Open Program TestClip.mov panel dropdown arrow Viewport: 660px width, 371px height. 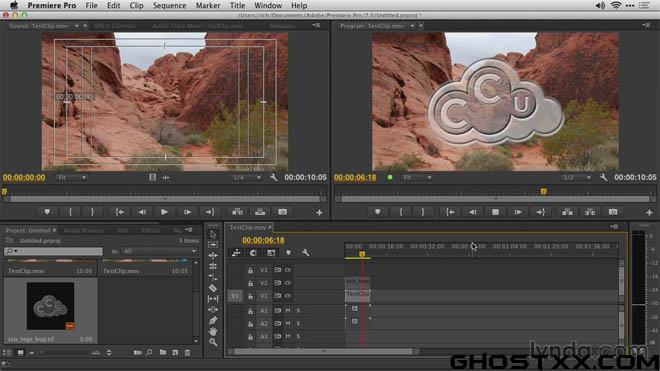point(412,26)
